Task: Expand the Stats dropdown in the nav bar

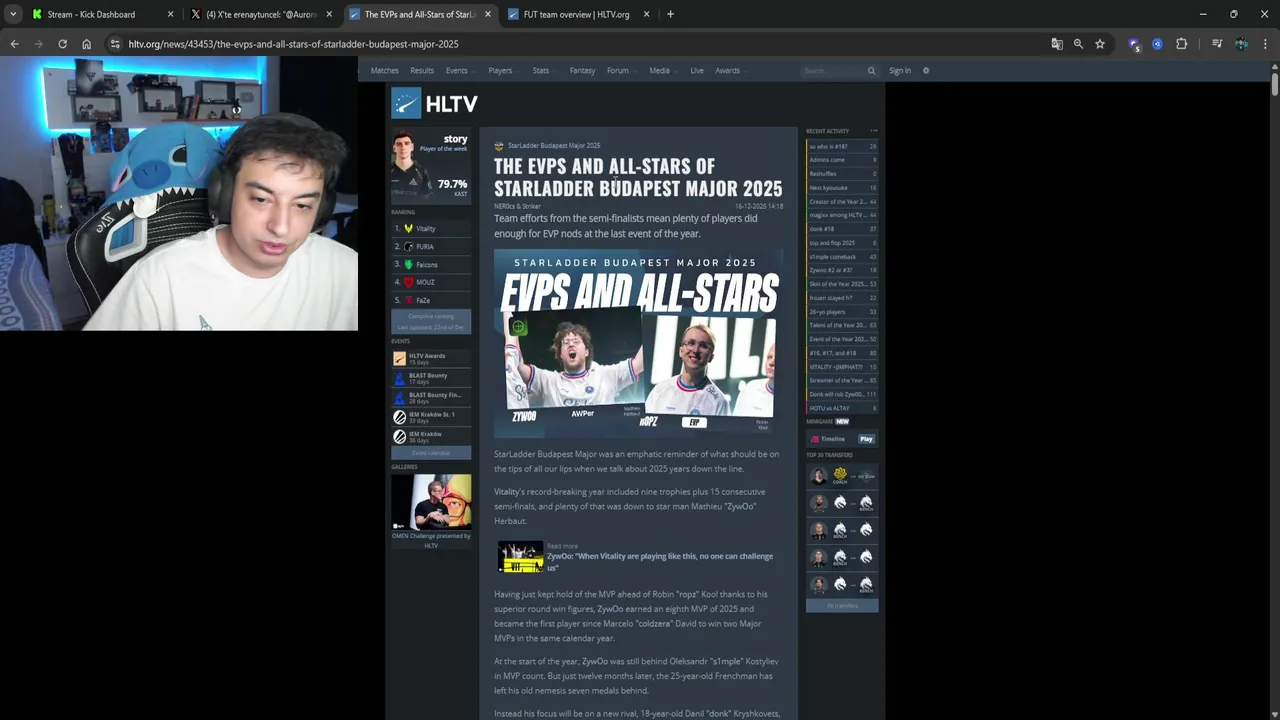Action: click(x=543, y=71)
